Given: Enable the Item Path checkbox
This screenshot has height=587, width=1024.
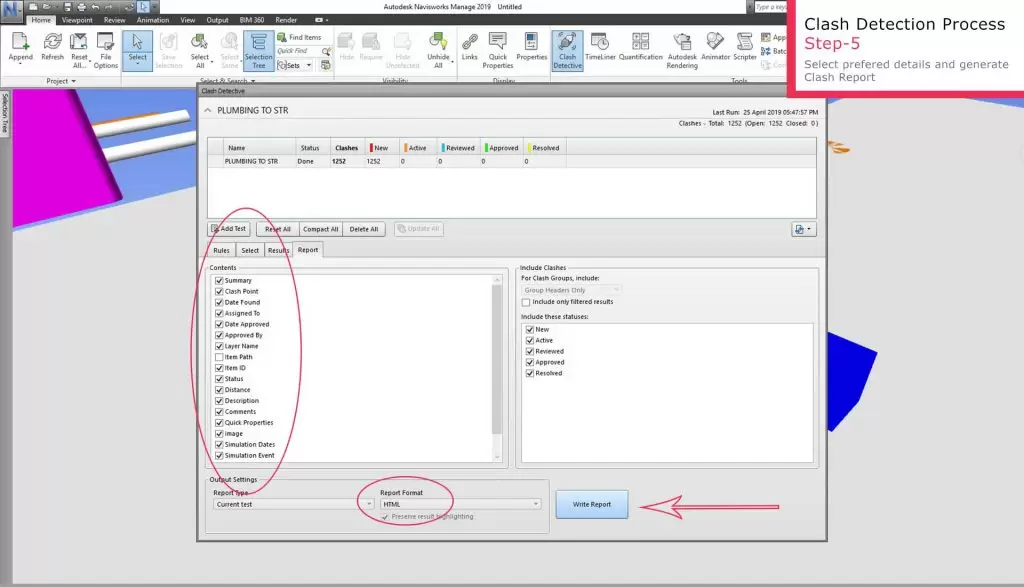Looking at the screenshot, I should pyautogui.click(x=219, y=357).
